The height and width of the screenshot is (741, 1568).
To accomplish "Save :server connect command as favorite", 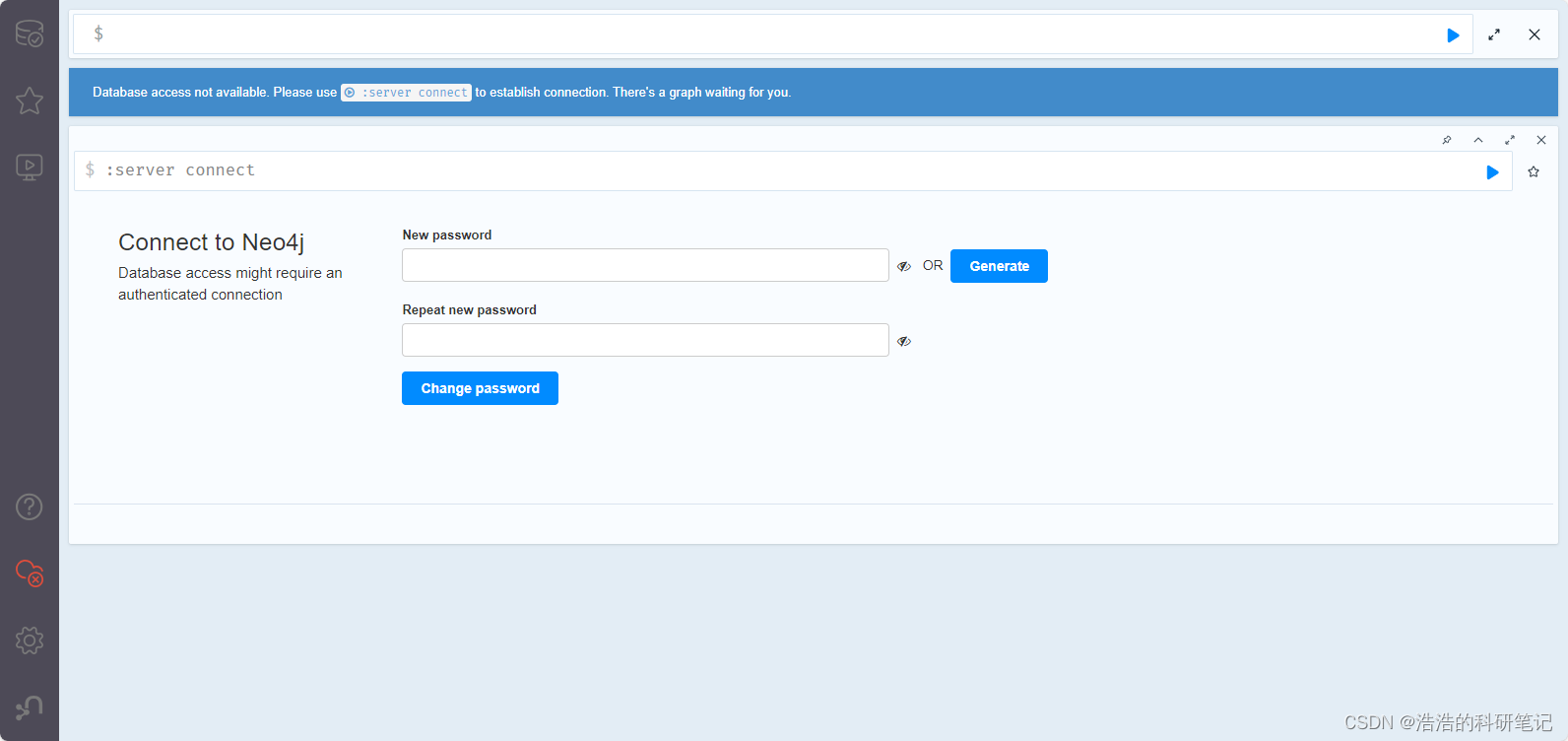I will tap(1534, 171).
